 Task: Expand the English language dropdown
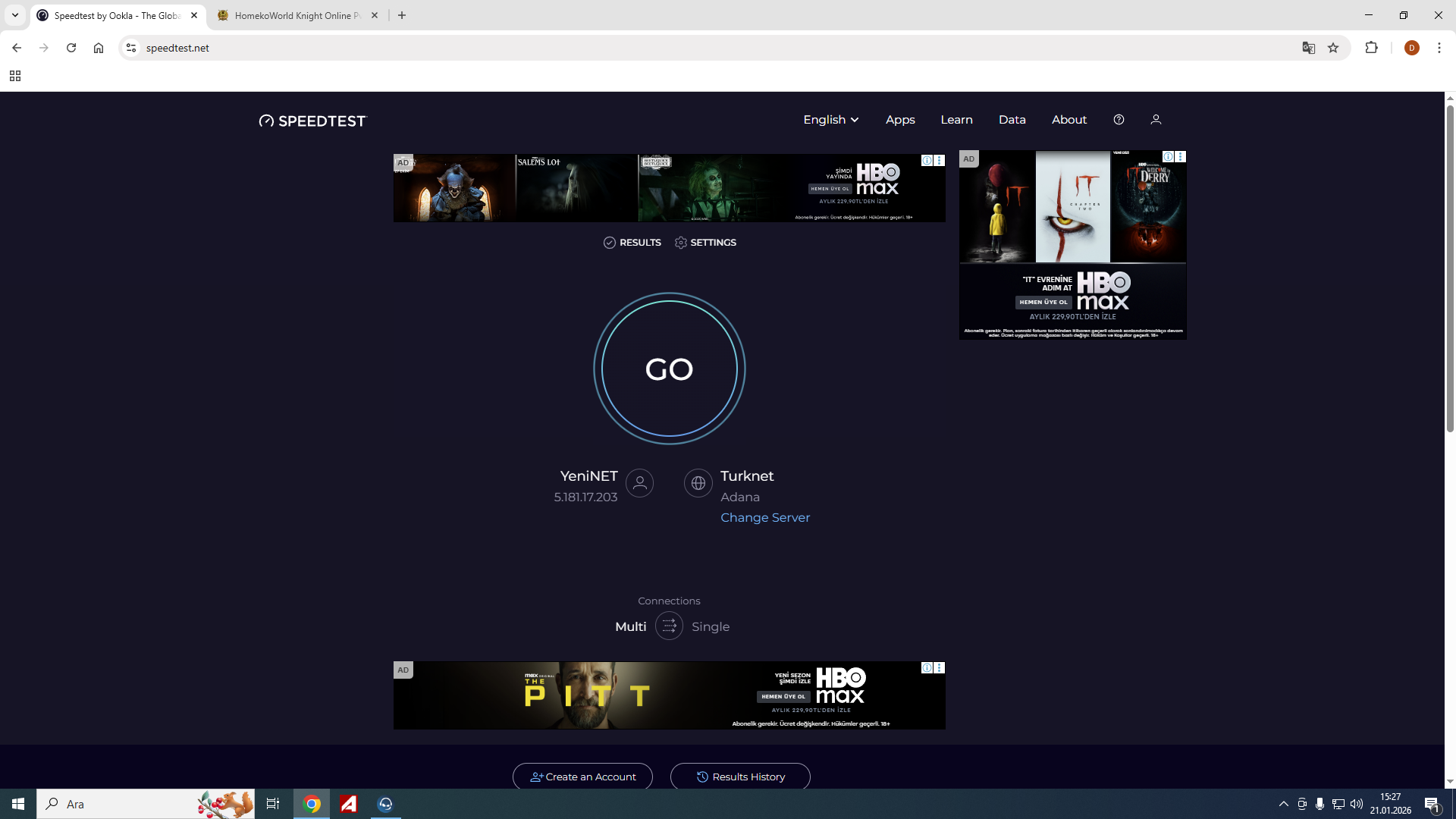pyautogui.click(x=831, y=120)
